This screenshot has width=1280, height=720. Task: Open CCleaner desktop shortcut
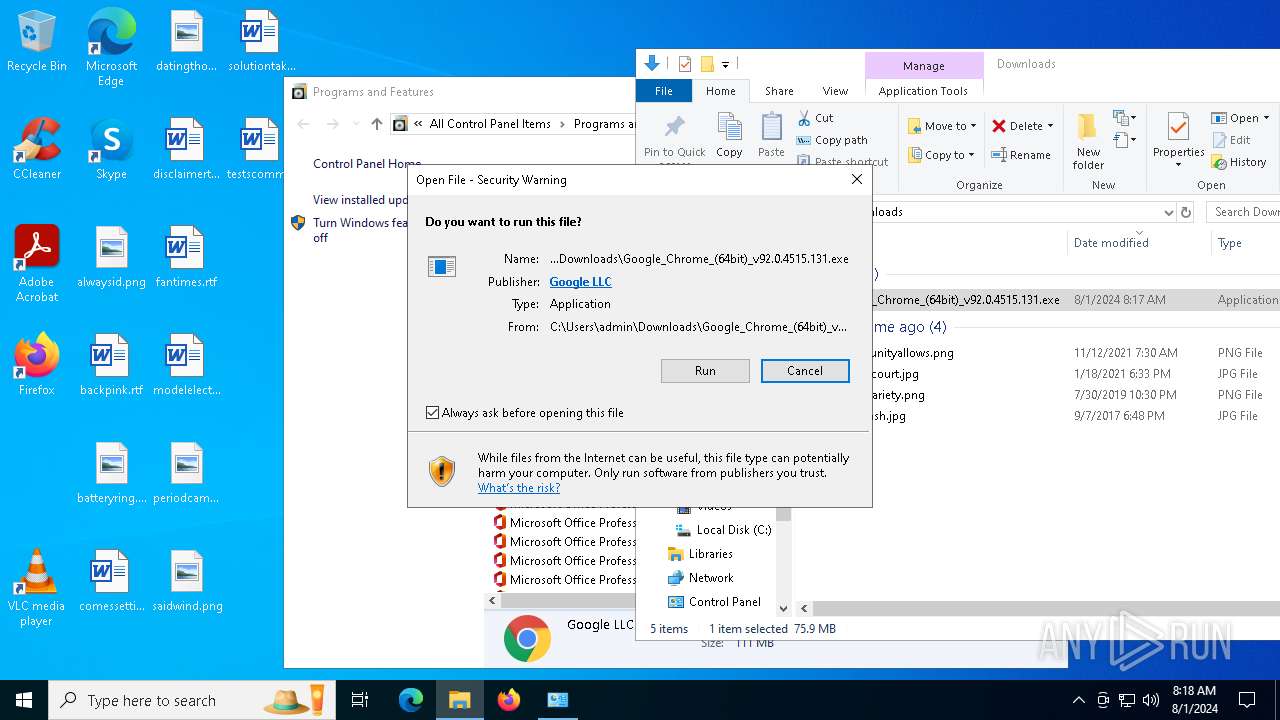[37, 150]
